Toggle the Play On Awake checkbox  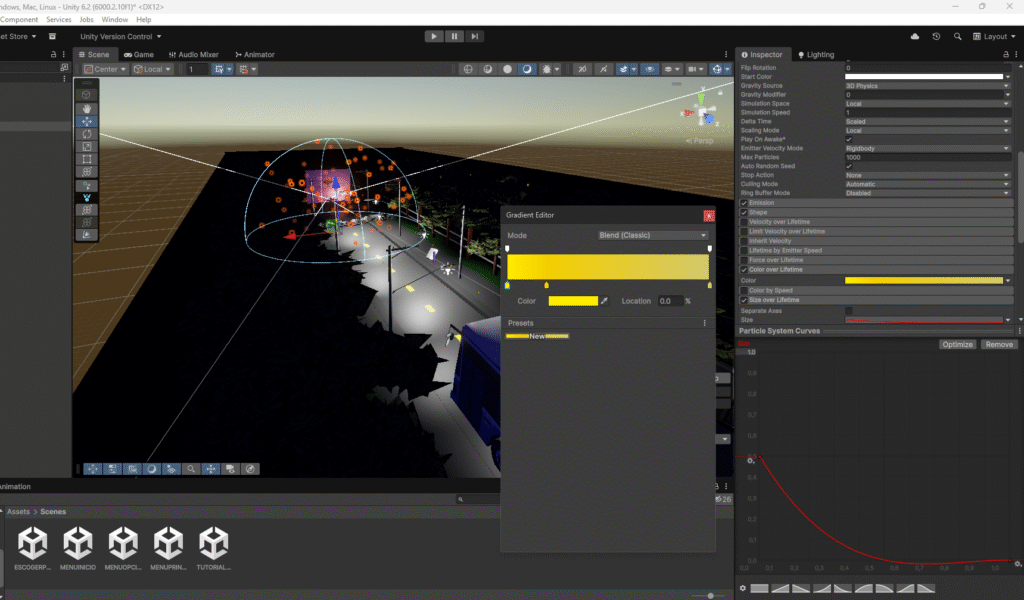pyautogui.click(x=849, y=139)
